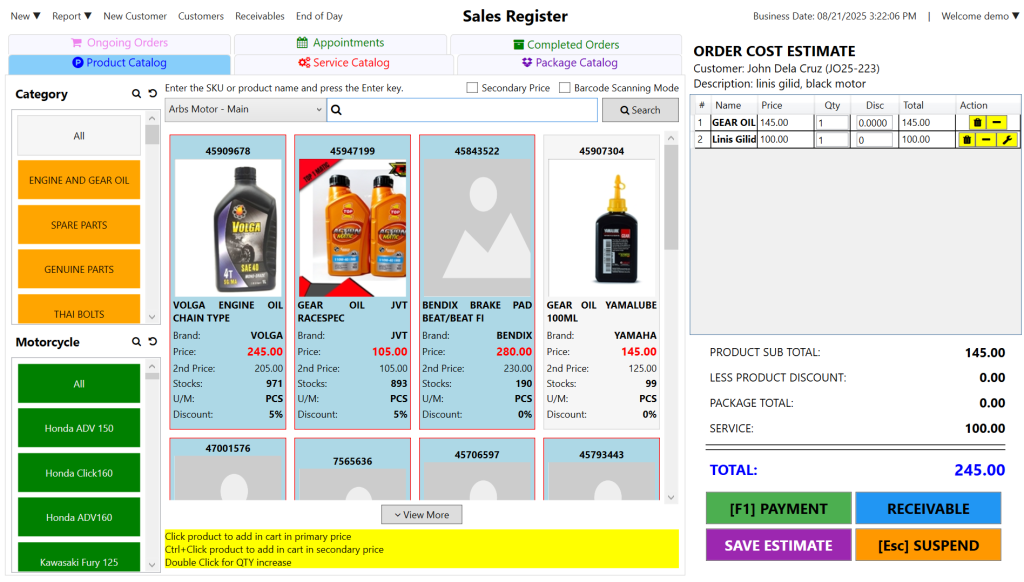
Task: Click Qty field of Linis Gilid row
Action: pos(832,140)
